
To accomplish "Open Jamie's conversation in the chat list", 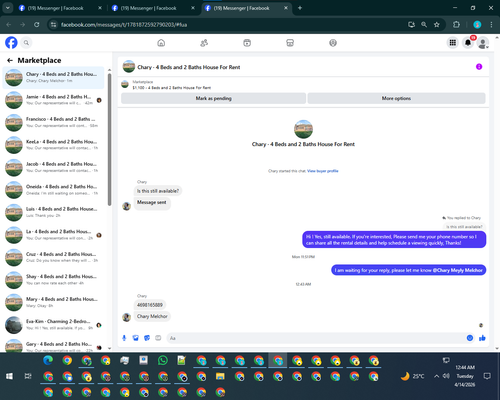I will tap(53, 100).
